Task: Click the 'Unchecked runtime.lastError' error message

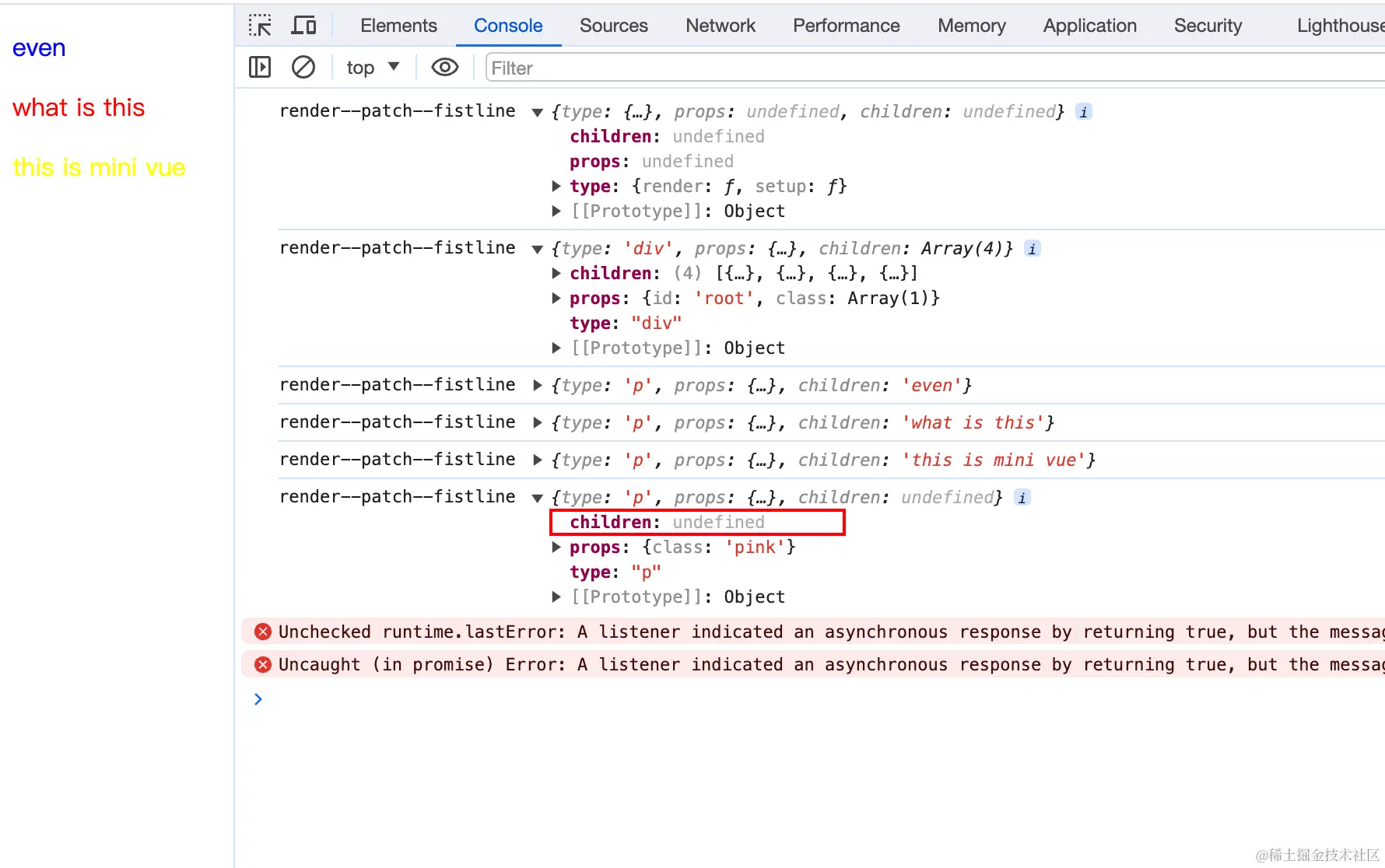Action: click(832, 632)
